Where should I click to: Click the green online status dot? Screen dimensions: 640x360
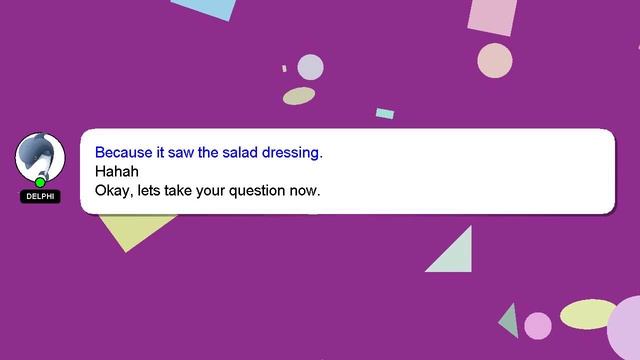click(x=40, y=182)
